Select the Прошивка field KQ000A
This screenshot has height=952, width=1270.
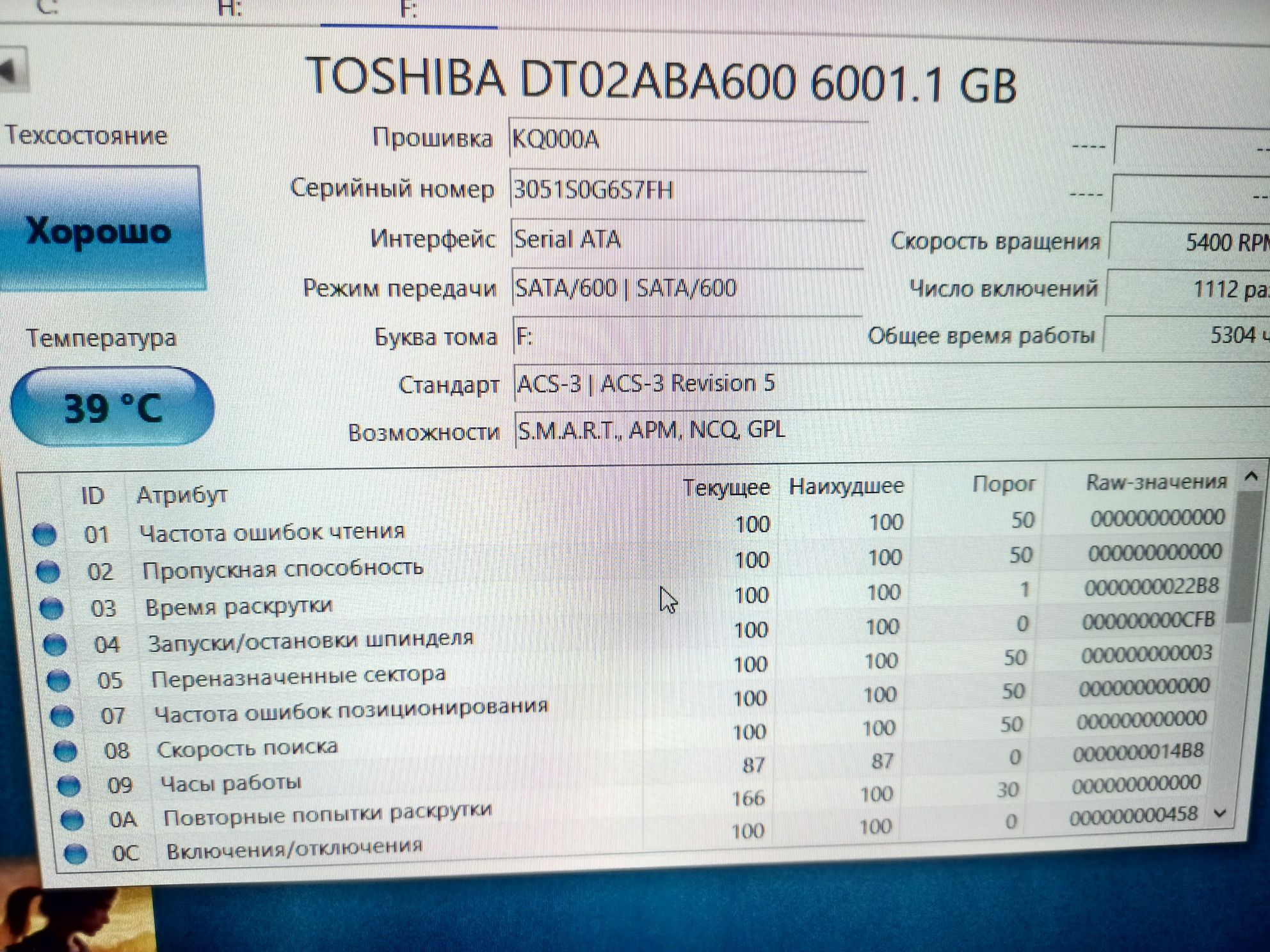pyautogui.click(x=688, y=138)
